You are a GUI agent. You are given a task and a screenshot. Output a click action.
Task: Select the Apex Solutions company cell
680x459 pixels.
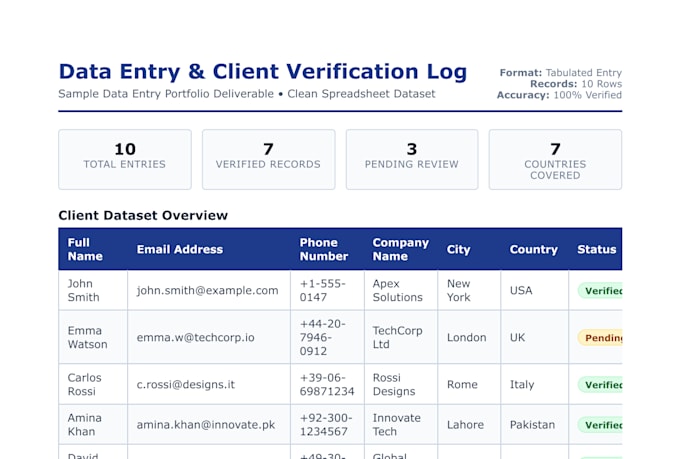pos(401,290)
